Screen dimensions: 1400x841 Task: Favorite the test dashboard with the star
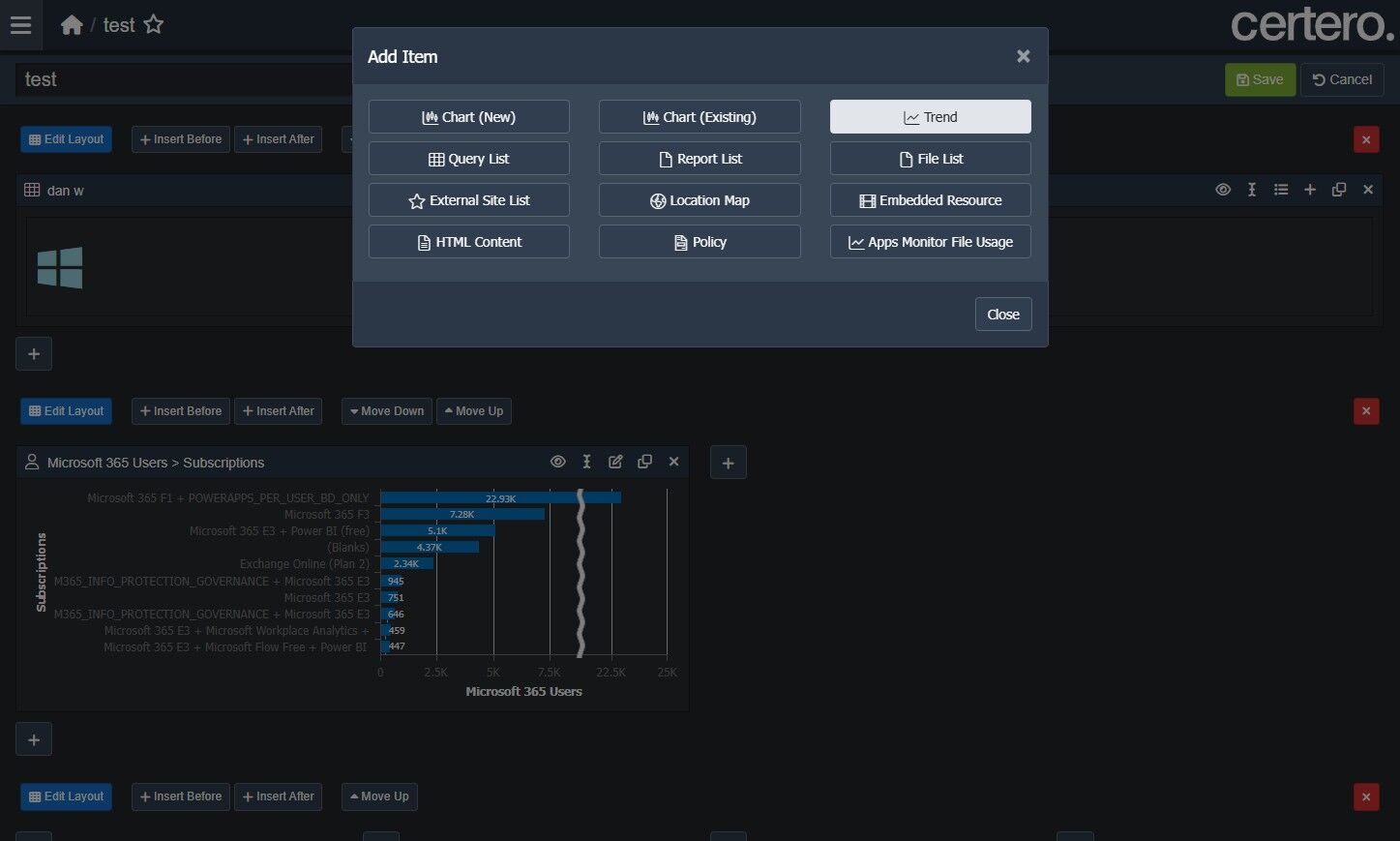[x=154, y=25]
